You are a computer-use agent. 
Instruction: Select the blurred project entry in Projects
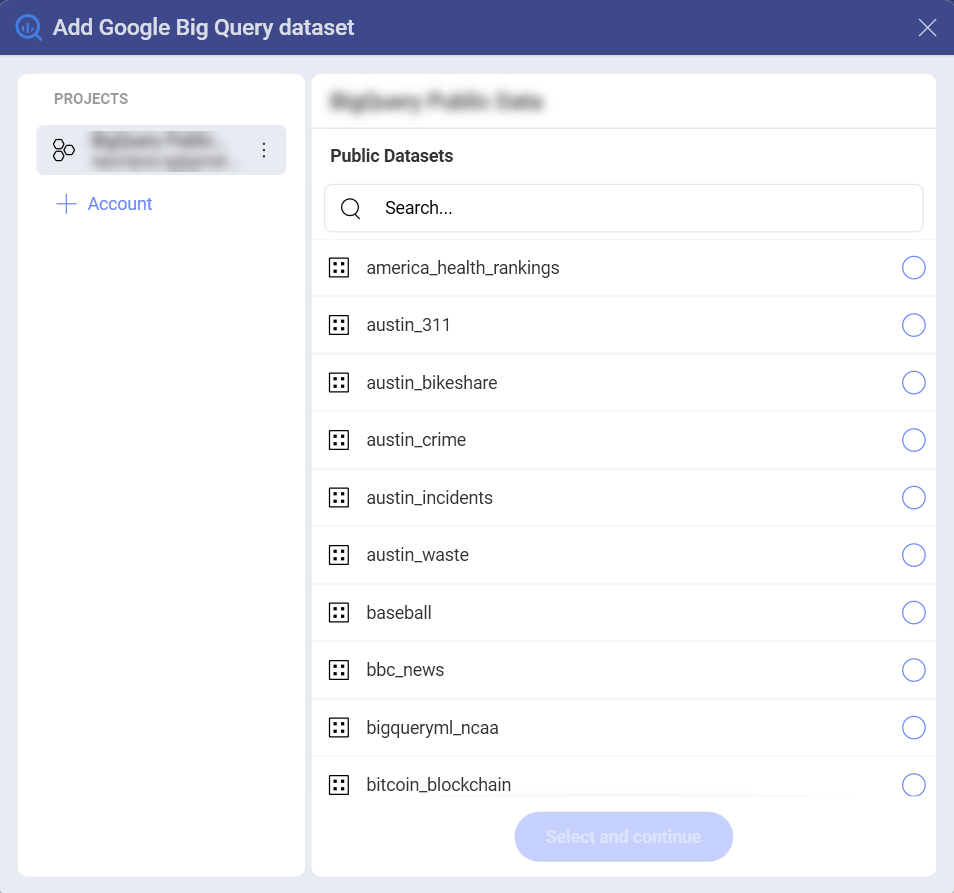point(161,150)
